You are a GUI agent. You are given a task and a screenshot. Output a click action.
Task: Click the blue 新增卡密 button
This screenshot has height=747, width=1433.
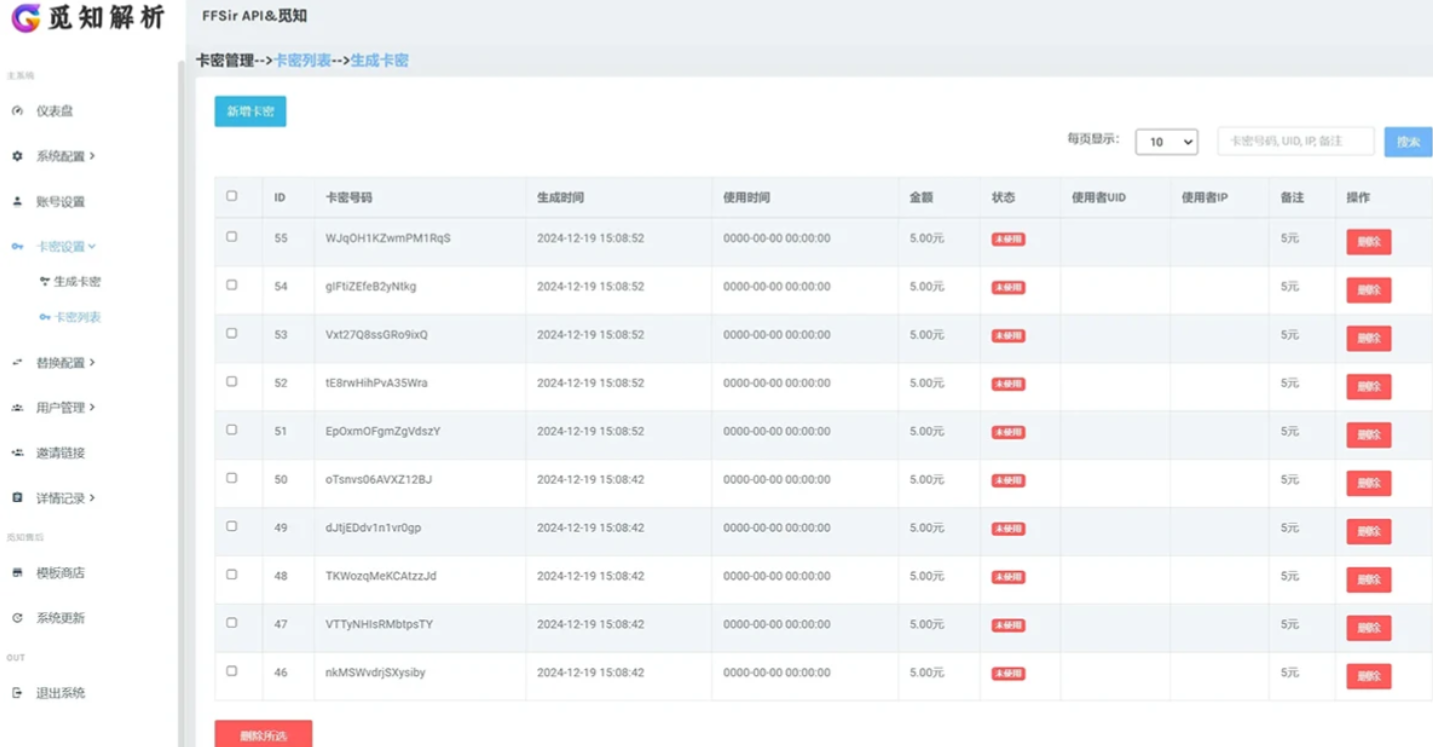(x=250, y=111)
